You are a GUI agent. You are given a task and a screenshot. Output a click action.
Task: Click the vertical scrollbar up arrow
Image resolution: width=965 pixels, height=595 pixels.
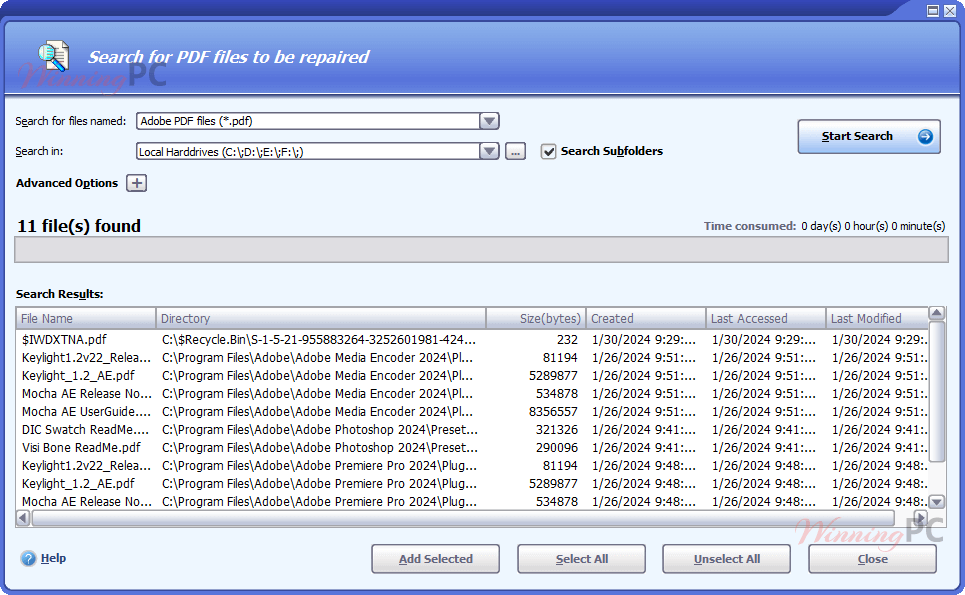[x=937, y=313]
